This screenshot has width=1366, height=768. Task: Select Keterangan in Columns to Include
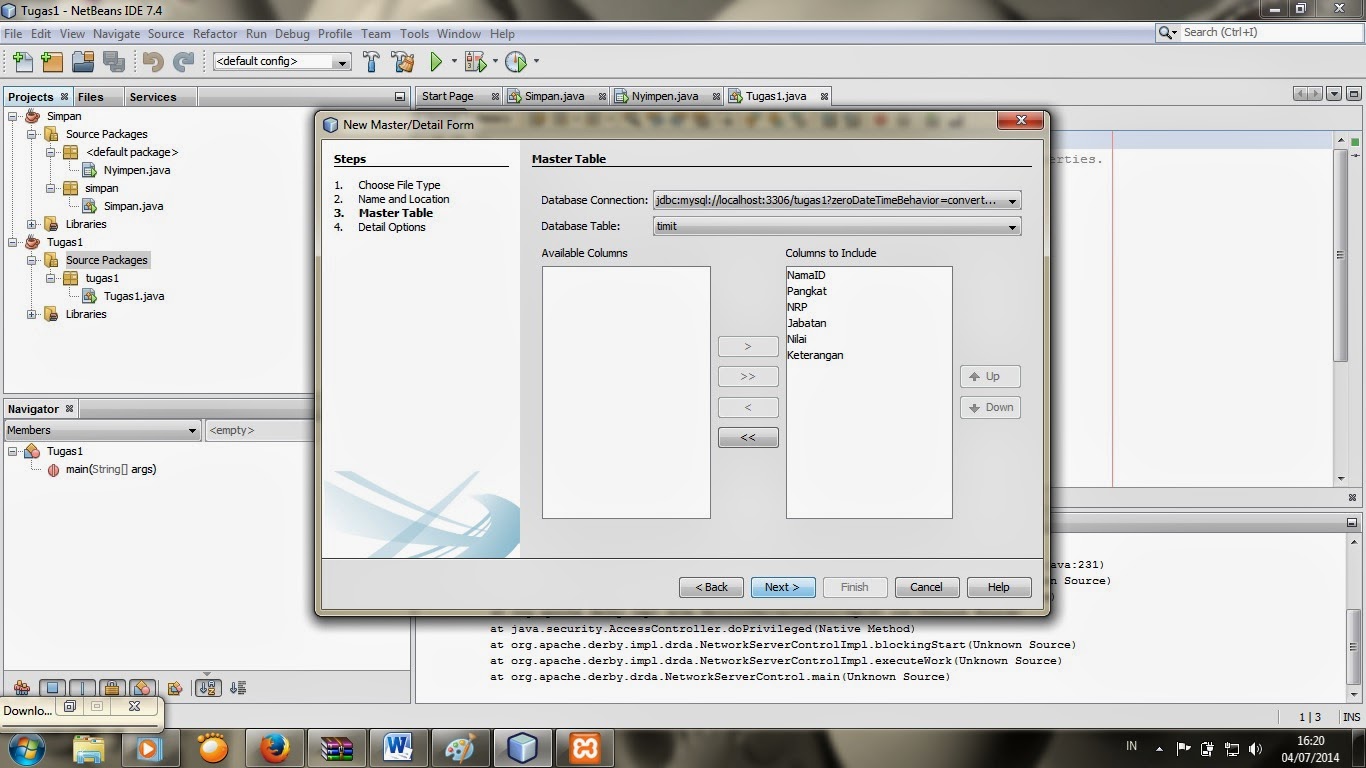815,355
